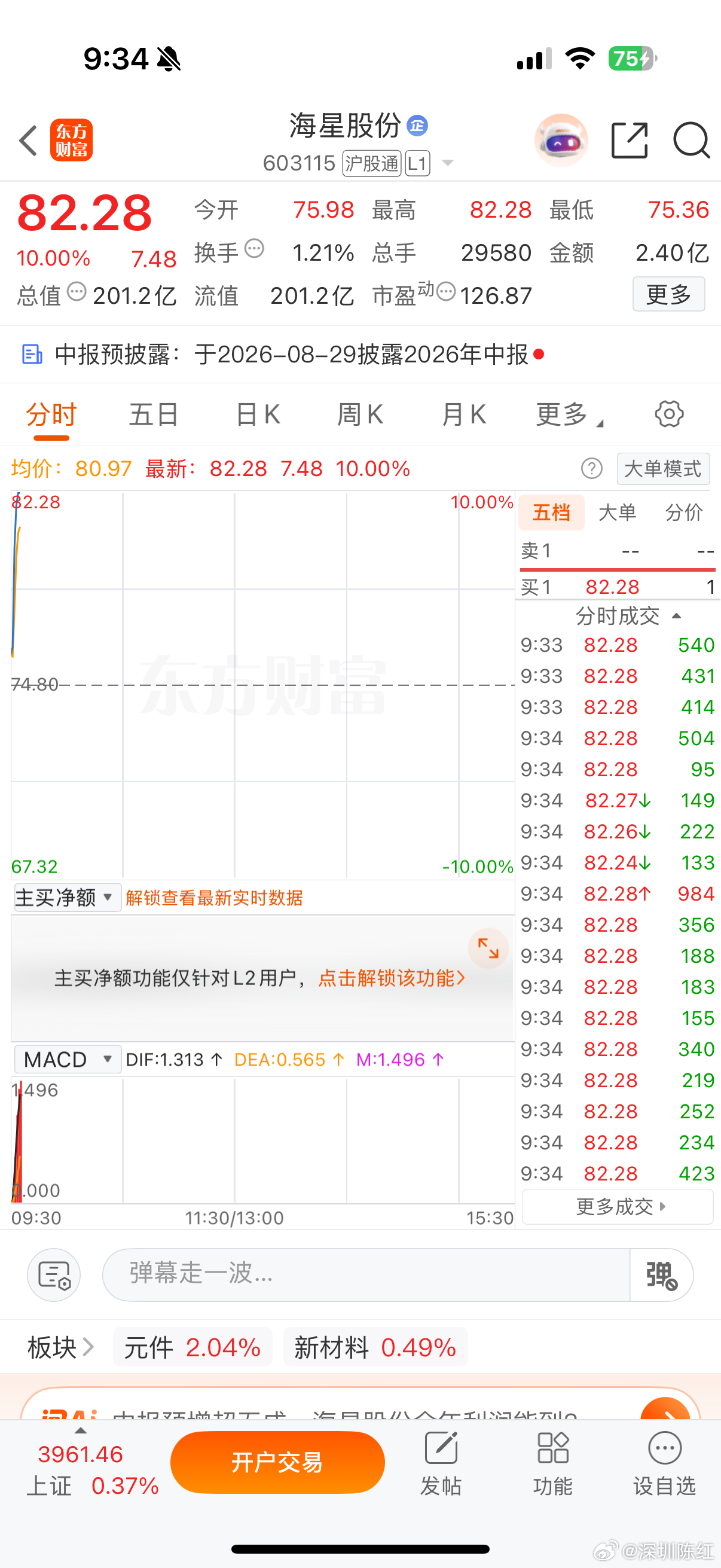Image resolution: width=721 pixels, height=1568 pixels.
Task: Tap the info bubble next to 总值
Action: [77, 292]
